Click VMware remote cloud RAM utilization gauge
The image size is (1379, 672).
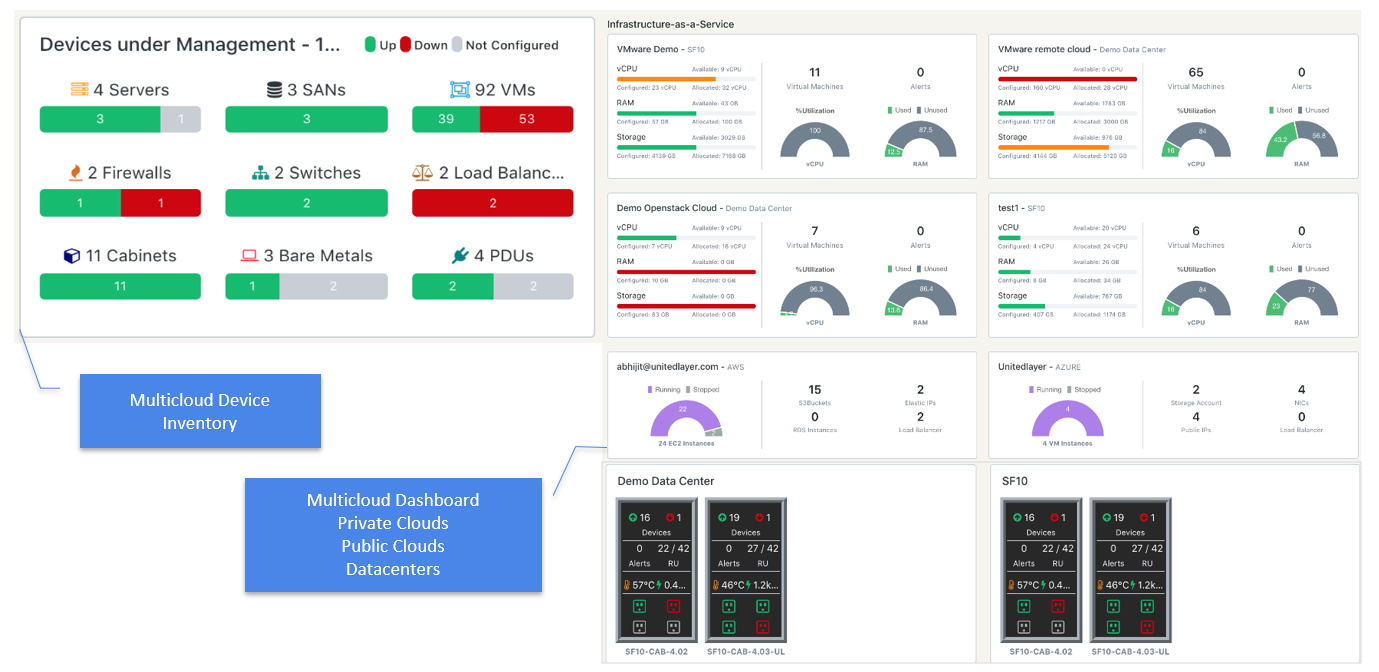pyautogui.click(x=1301, y=138)
